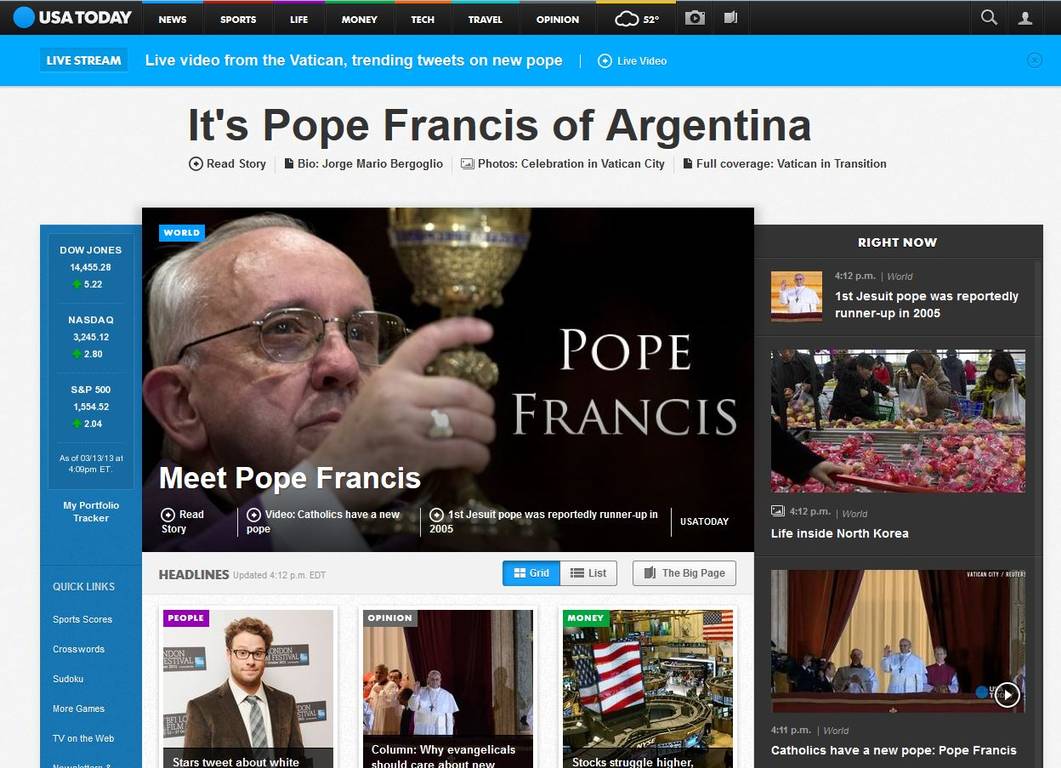Image resolution: width=1061 pixels, height=768 pixels.
Task: Click the Live Video play icon
Action: 604,61
